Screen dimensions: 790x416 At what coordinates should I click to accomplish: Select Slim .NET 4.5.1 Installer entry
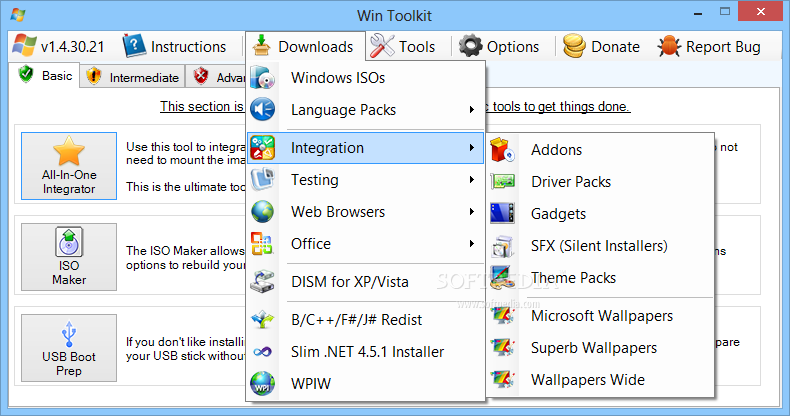[x=365, y=352]
